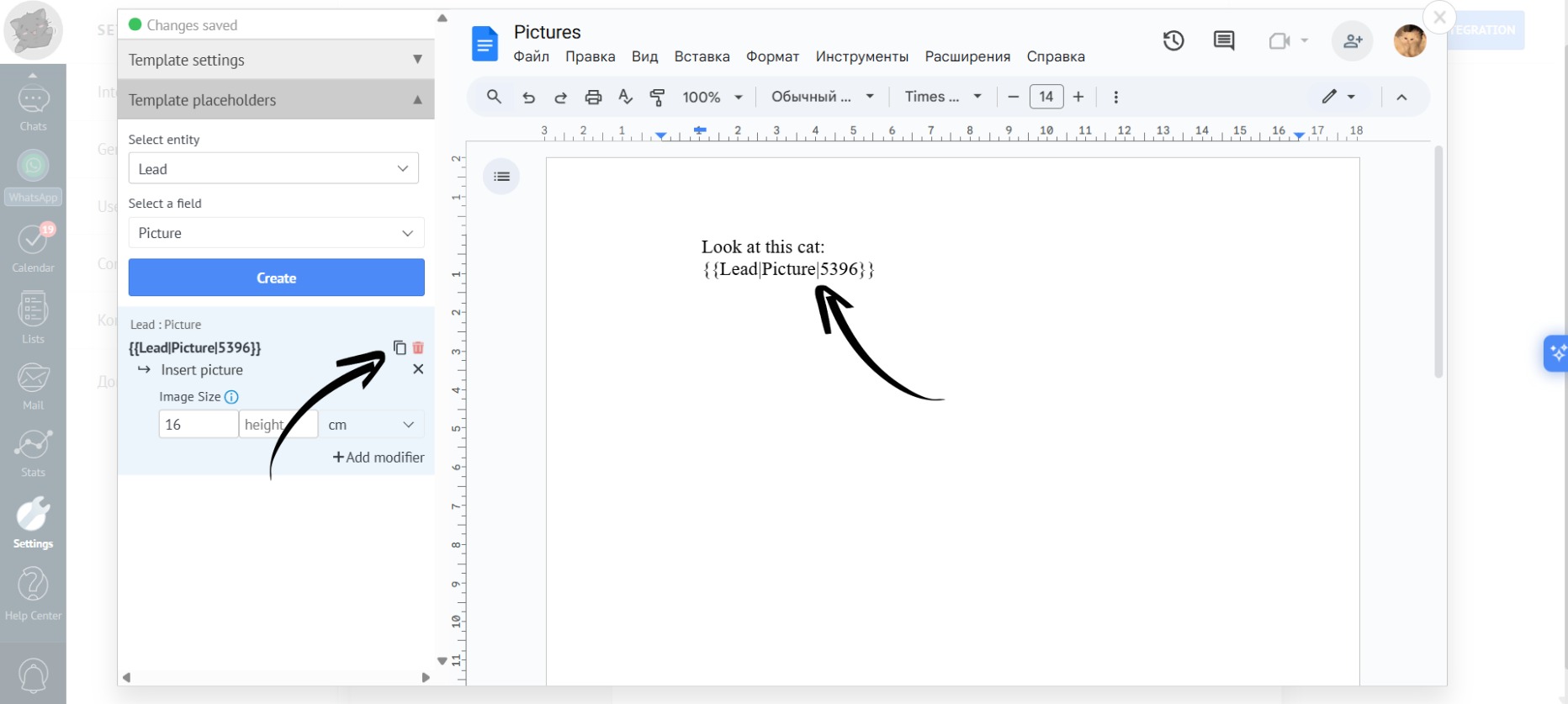Open the comments panel icon

1224,40
